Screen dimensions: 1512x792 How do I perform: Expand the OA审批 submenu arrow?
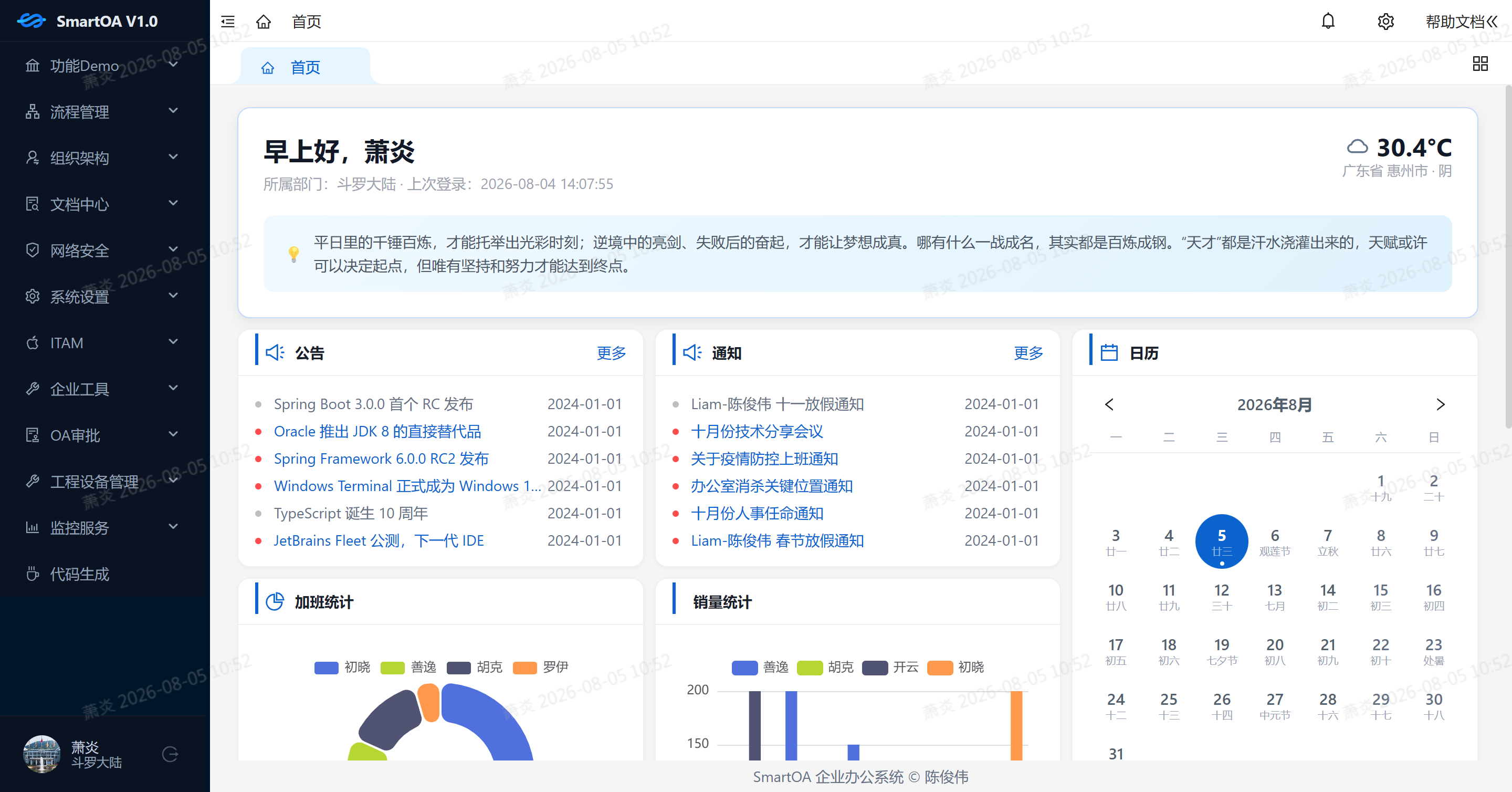point(173,434)
